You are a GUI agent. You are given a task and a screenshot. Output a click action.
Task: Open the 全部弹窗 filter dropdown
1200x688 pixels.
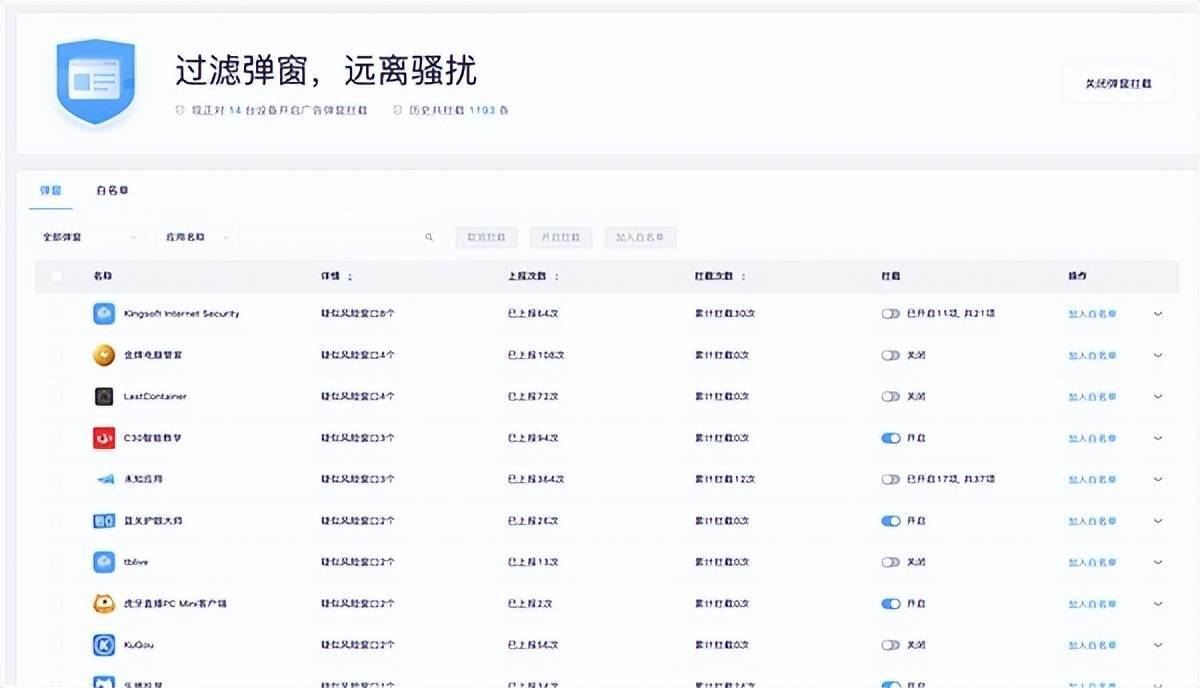pyautogui.click(x=85, y=237)
